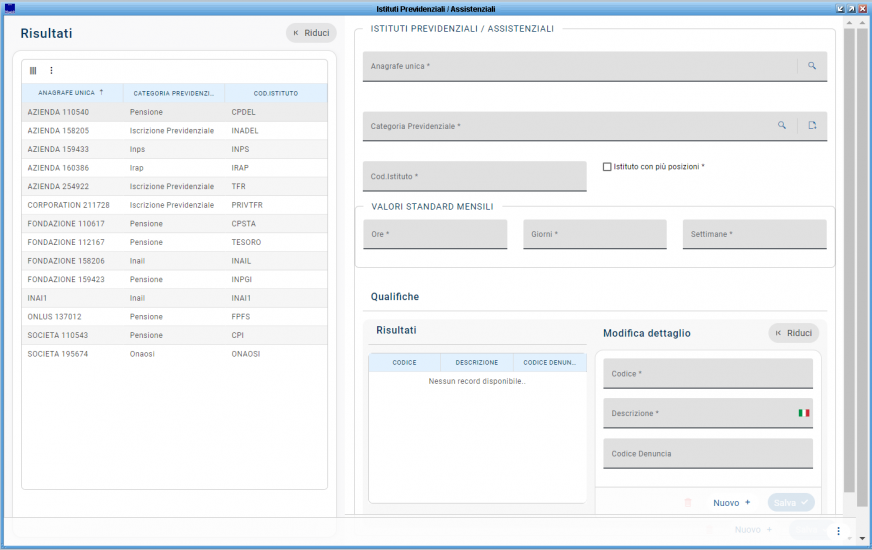Click the Italian flag icon in Descrizione field
The width and height of the screenshot is (872, 550).
click(x=803, y=413)
